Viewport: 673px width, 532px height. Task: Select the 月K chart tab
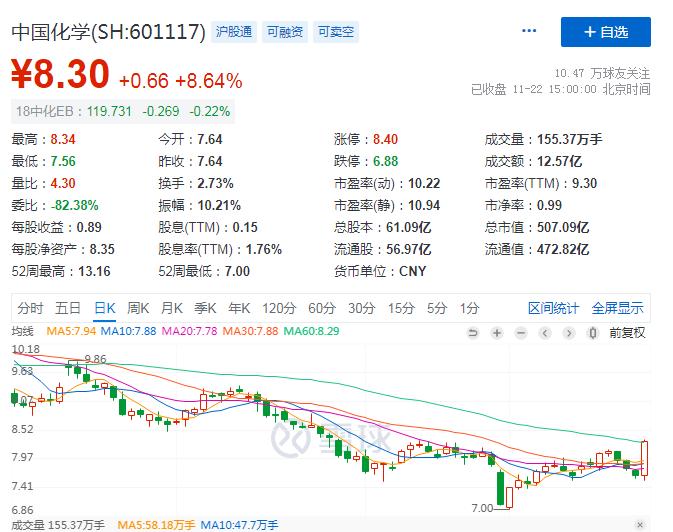171,308
